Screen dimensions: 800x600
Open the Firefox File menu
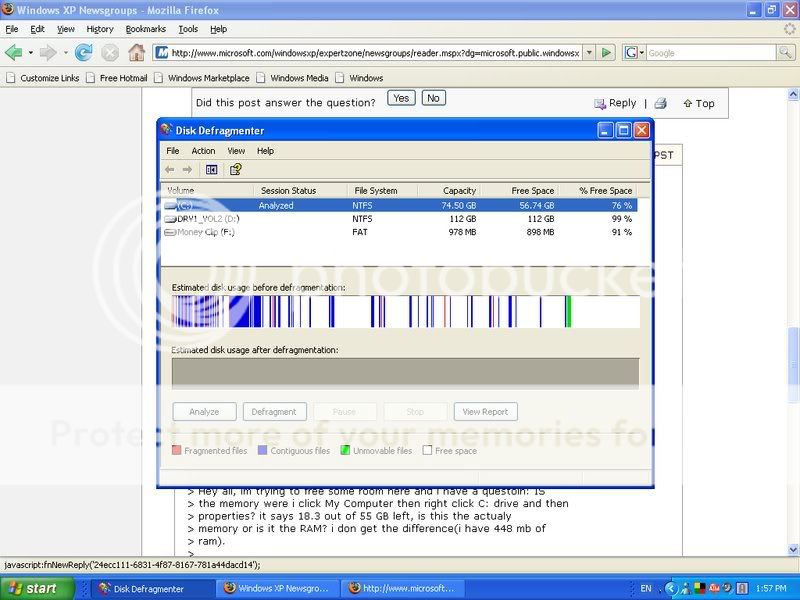click(12, 29)
